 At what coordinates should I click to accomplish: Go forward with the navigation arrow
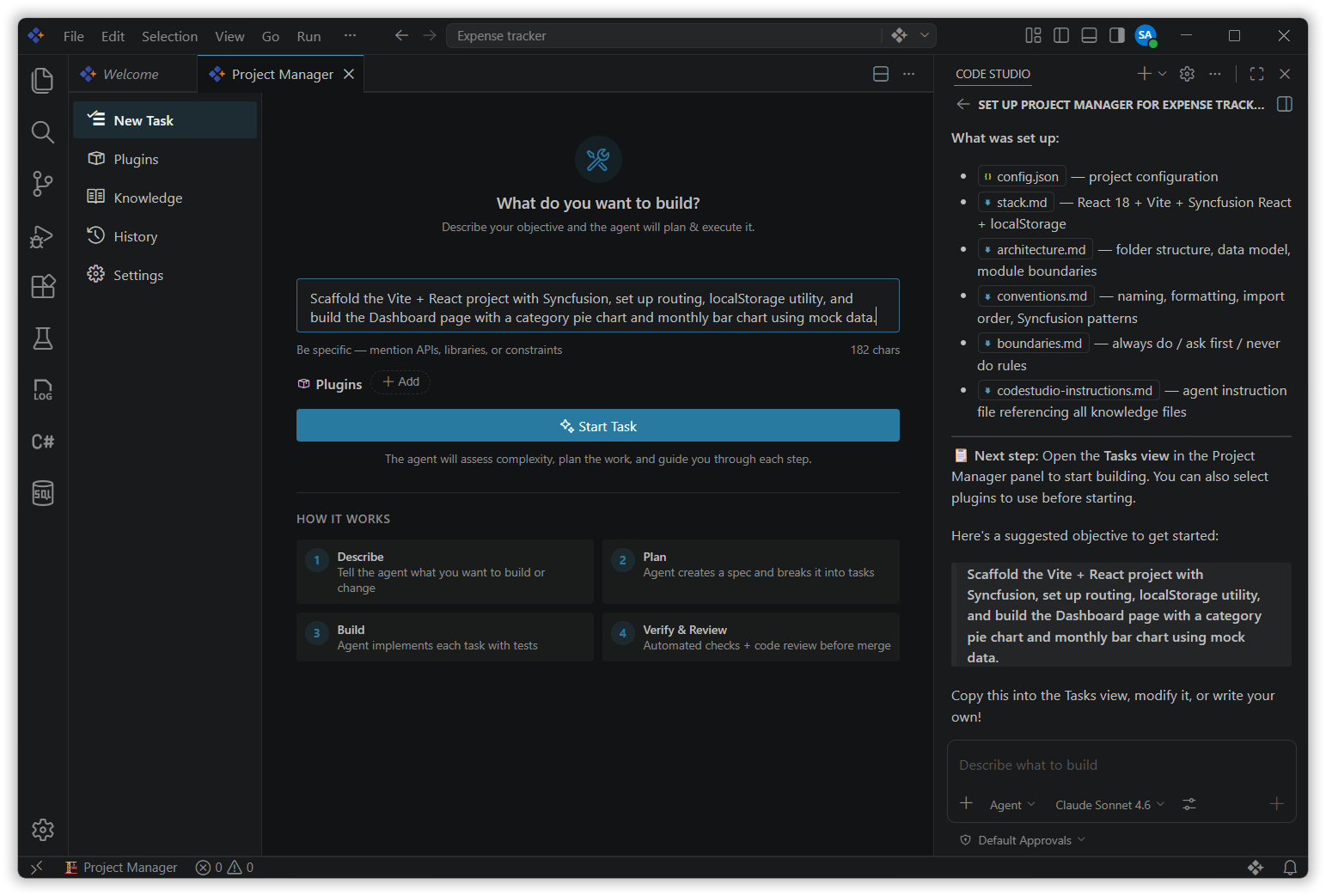coord(430,35)
